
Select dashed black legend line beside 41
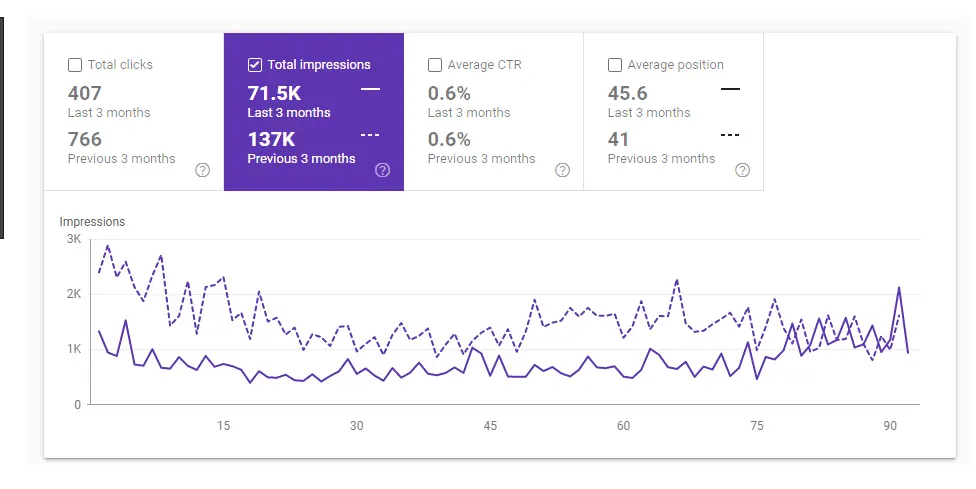(730, 135)
